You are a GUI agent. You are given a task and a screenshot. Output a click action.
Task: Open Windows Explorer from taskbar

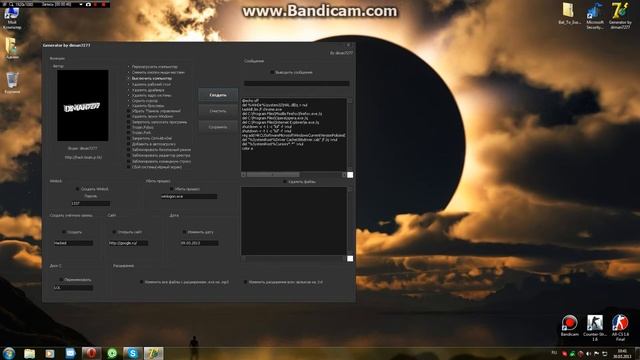point(29,353)
